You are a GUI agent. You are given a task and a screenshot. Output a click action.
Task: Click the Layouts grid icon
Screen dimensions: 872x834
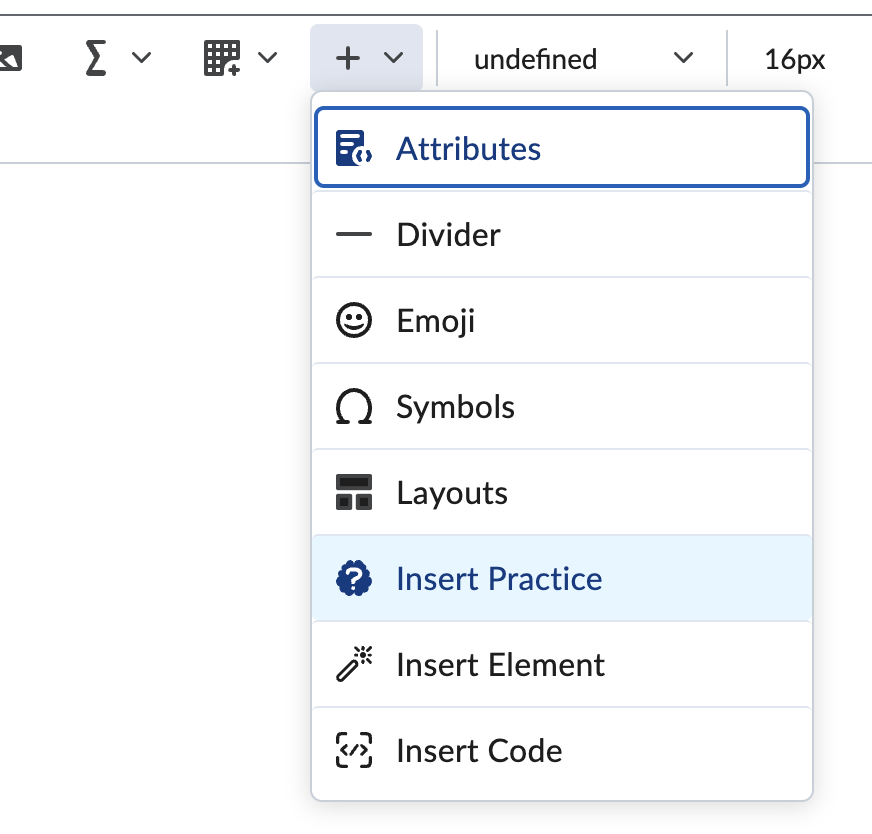(x=352, y=492)
